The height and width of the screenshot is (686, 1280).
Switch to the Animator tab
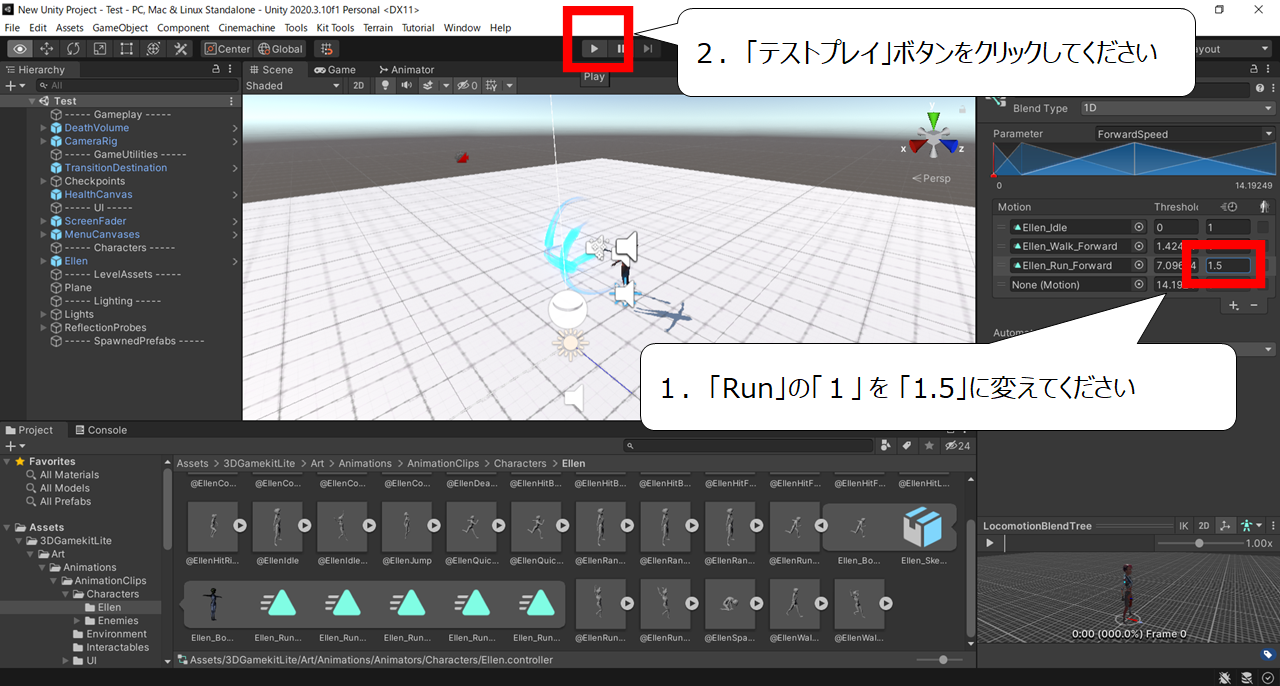(406, 70)
